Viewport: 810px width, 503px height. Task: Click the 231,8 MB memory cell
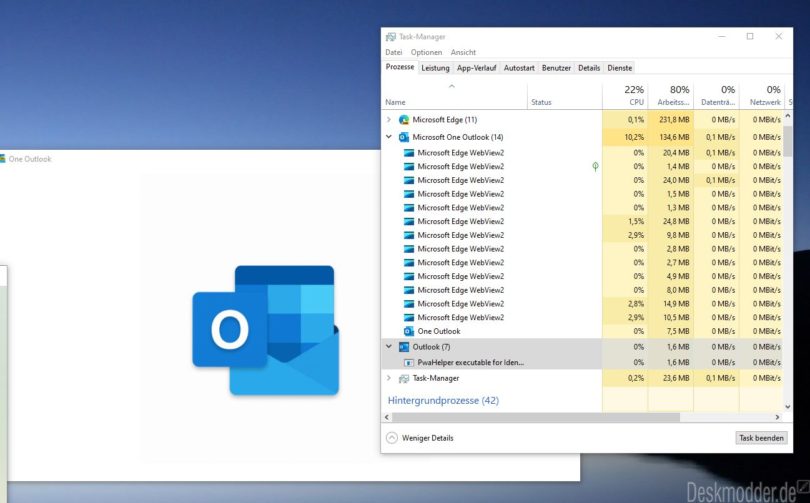[x=671, y=120]
